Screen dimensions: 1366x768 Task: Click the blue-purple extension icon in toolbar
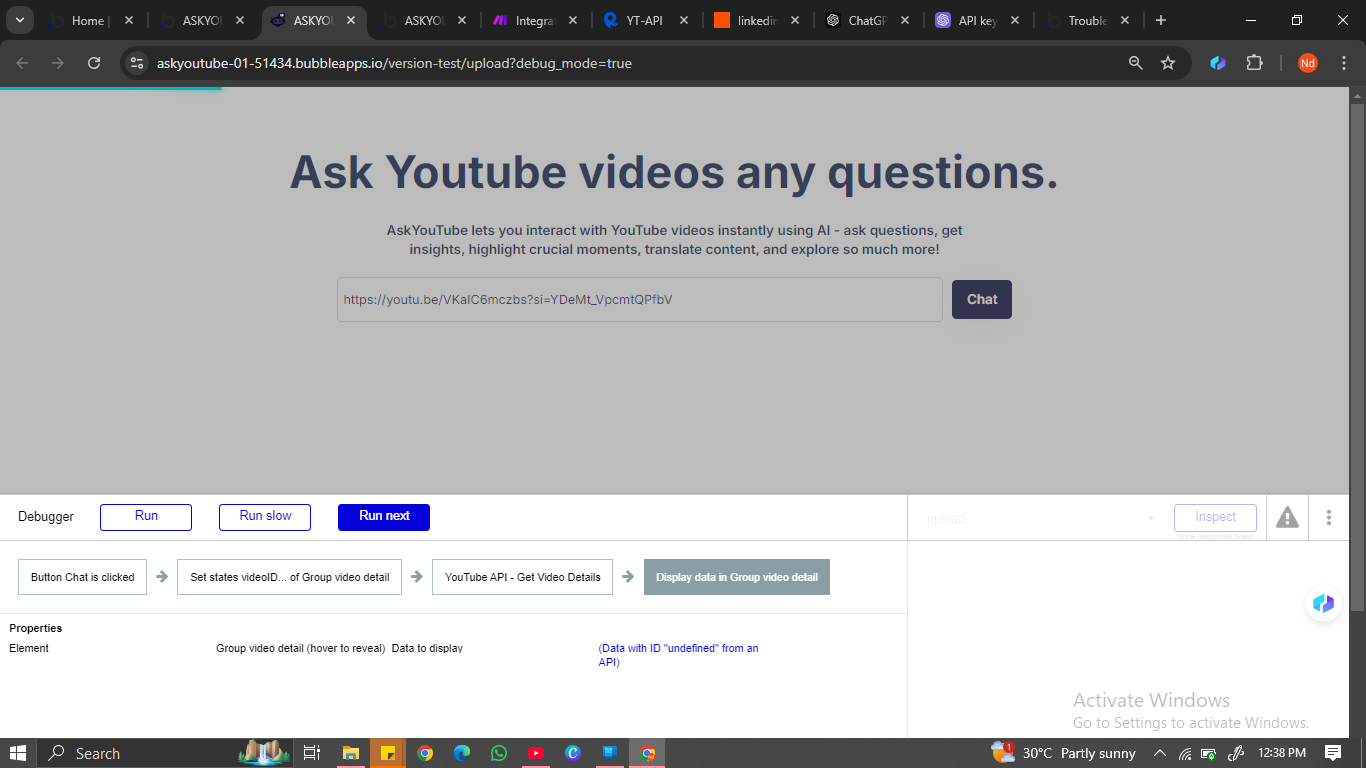[x=1218, y=63]
